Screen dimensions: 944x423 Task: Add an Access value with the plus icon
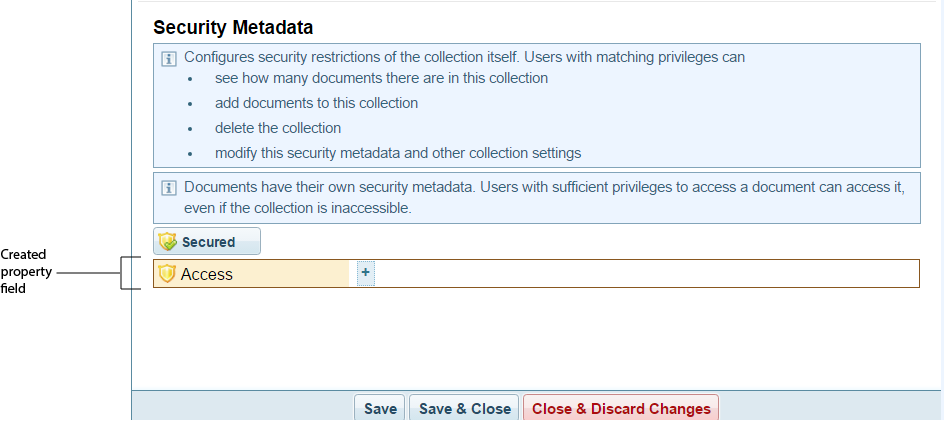[365, 272]
